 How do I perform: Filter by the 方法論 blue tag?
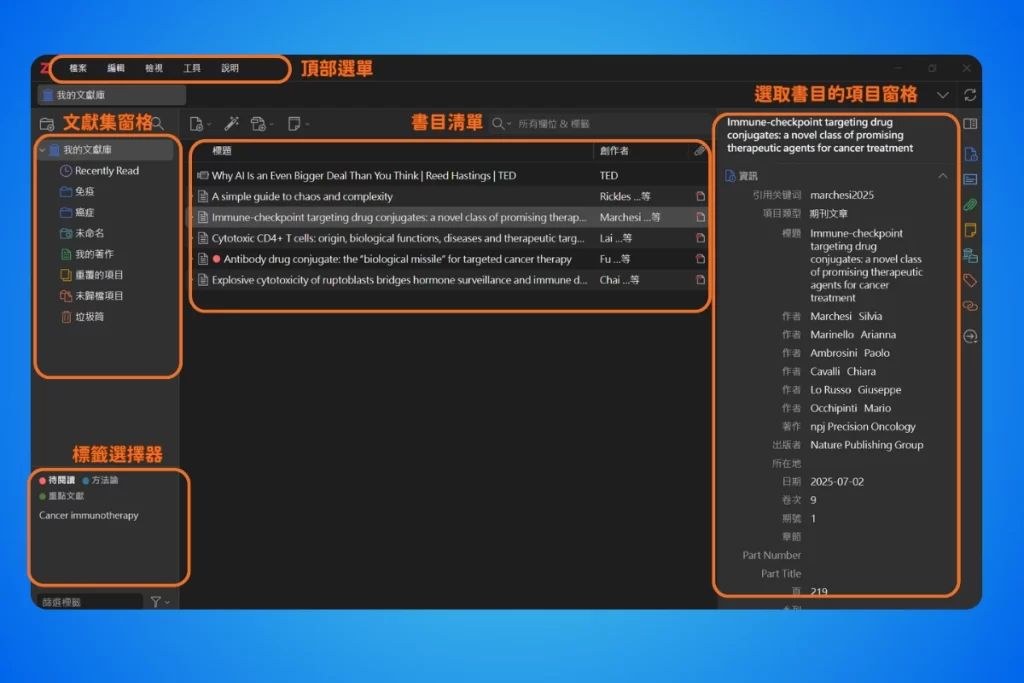pyautogui.click(x=101, y=481)
